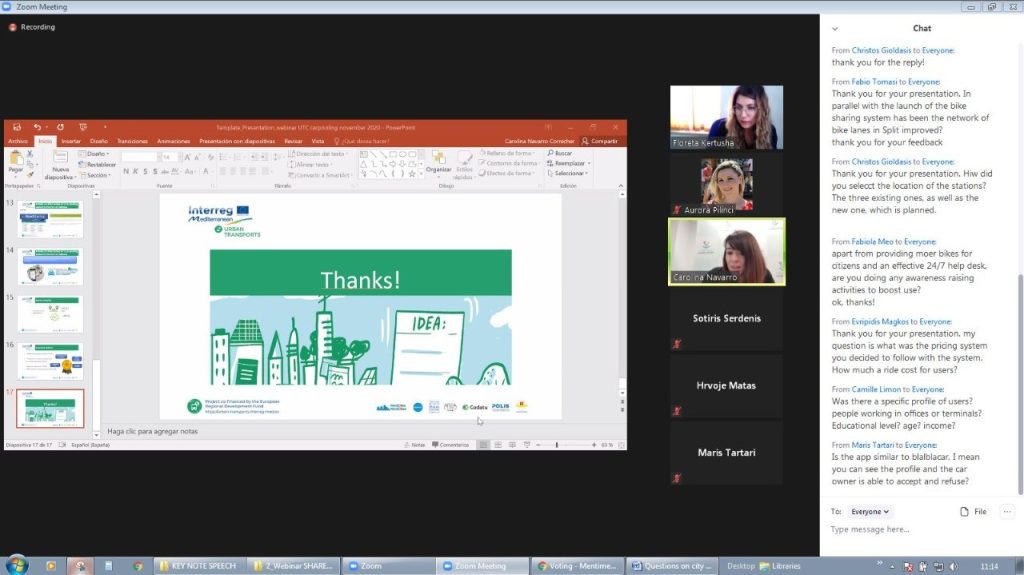This screenshot has width=1024, height=575.
Task: Click the Windows Start orb
Action: pyautogui.click(x=17, y=565)
